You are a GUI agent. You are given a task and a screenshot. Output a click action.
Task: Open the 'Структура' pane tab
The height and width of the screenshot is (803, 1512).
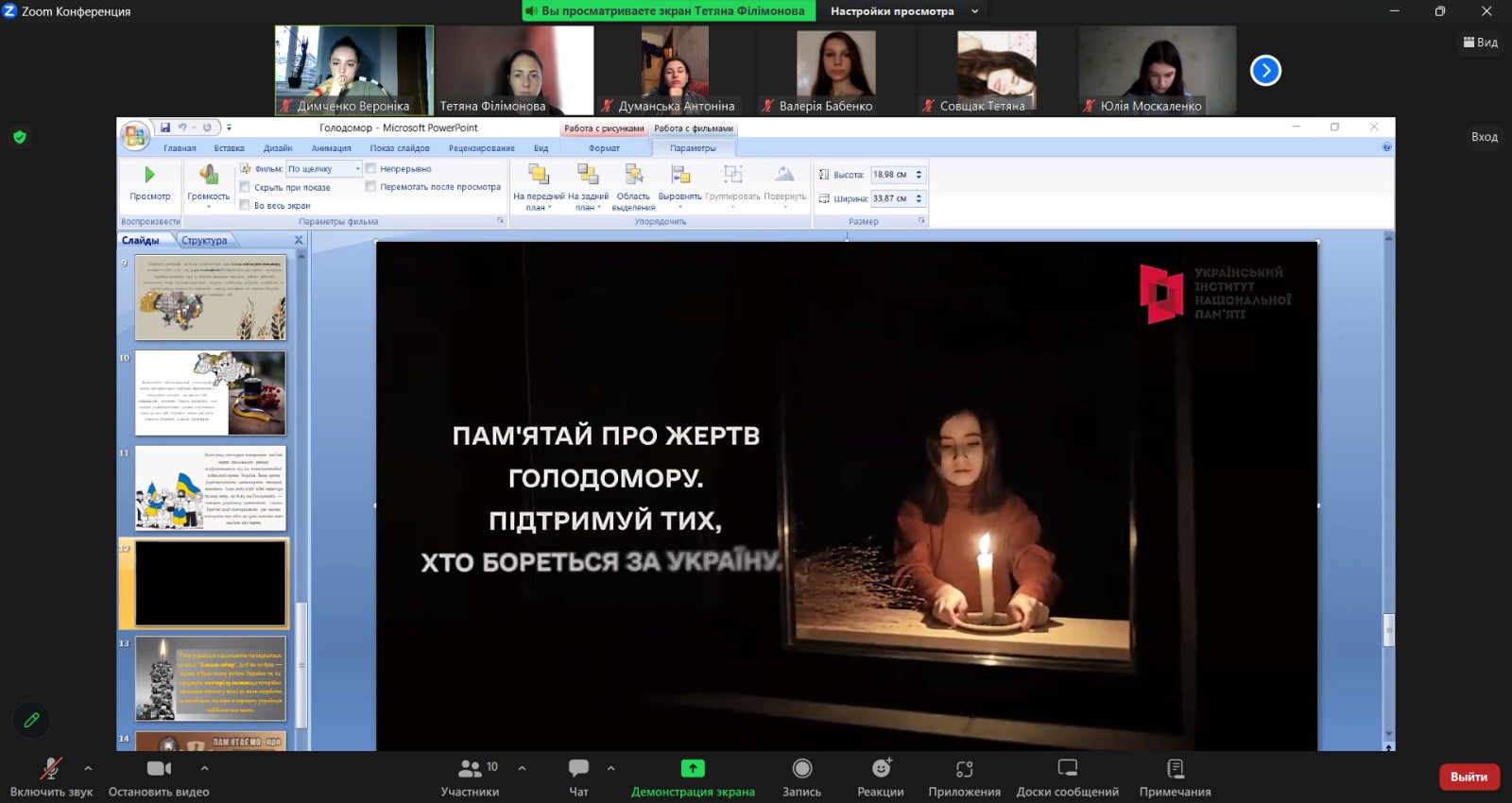pos(204,240)
